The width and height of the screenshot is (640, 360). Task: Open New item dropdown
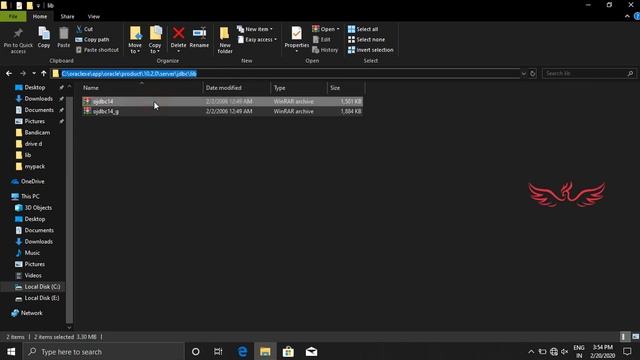point(255,29)
